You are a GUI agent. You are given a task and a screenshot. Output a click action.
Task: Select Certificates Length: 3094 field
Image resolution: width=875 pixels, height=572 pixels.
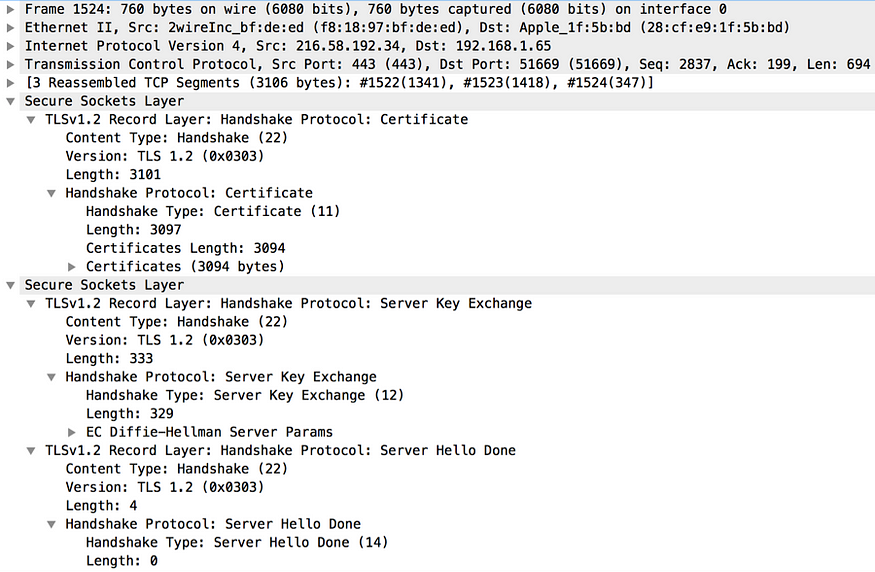pos(185,248)
